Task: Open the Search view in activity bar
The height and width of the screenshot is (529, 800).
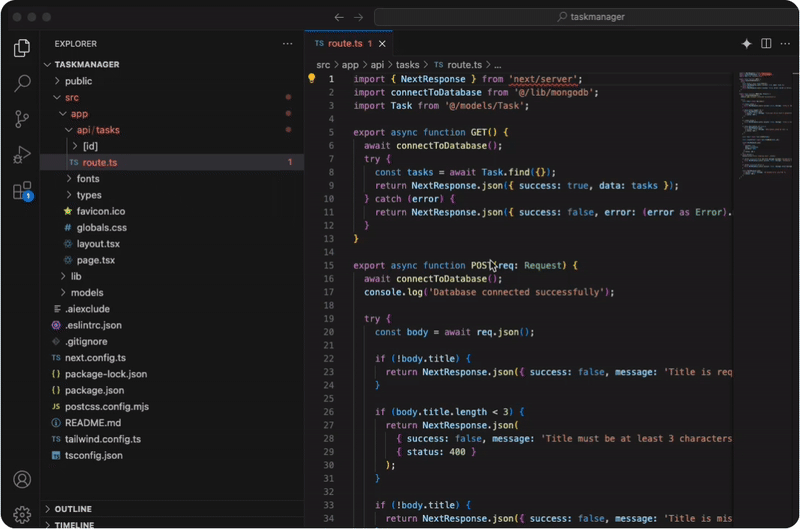Action: 22,83
